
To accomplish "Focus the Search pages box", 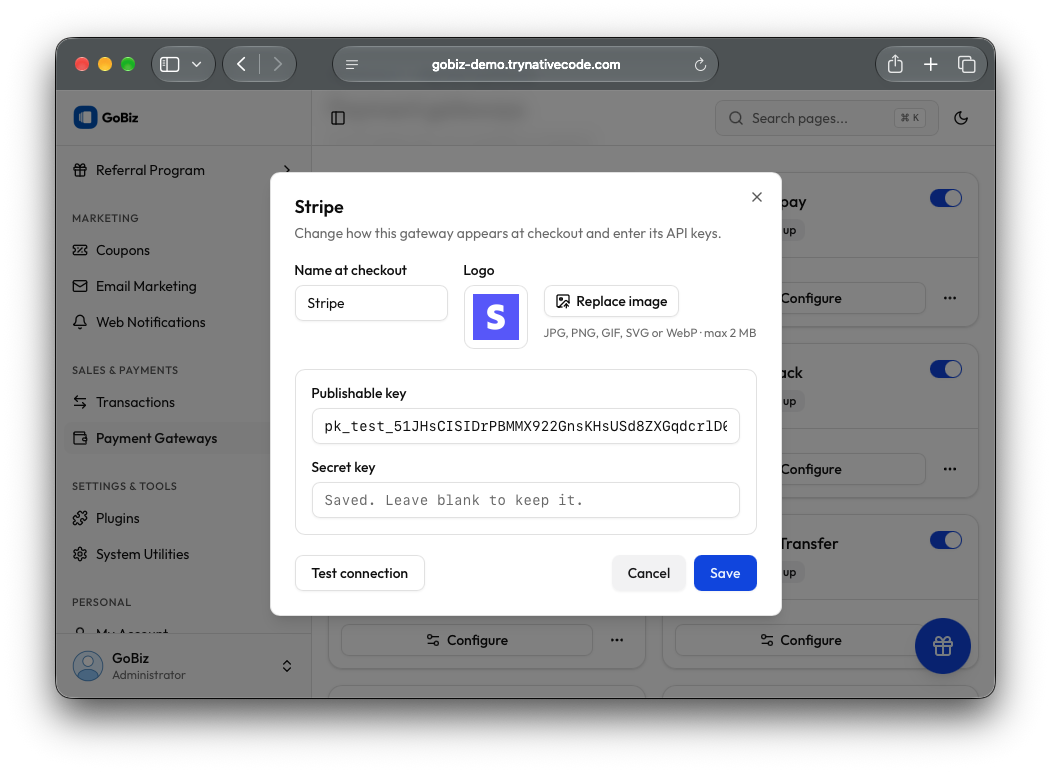I will 826,118.
